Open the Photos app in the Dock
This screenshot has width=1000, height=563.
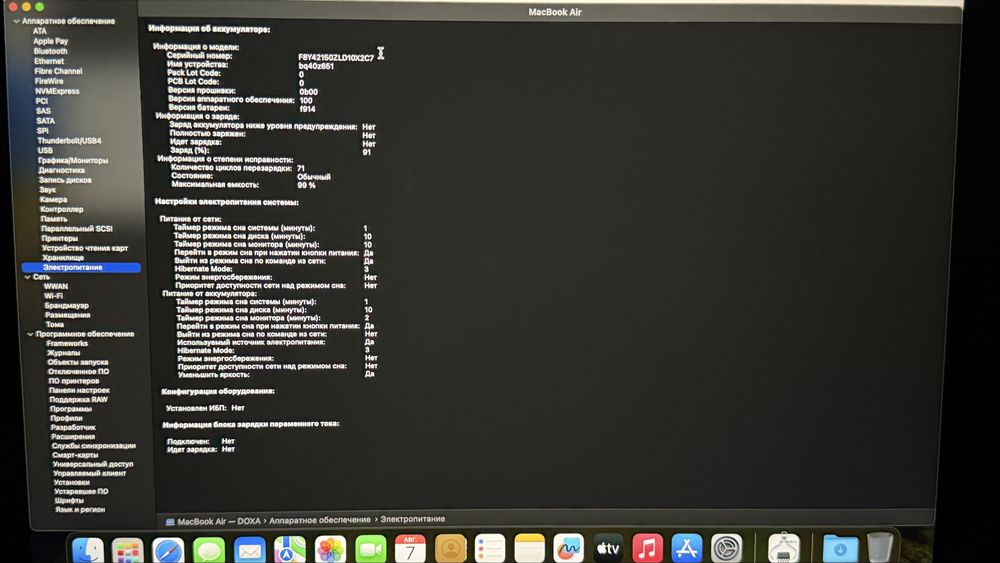(330, 550)
